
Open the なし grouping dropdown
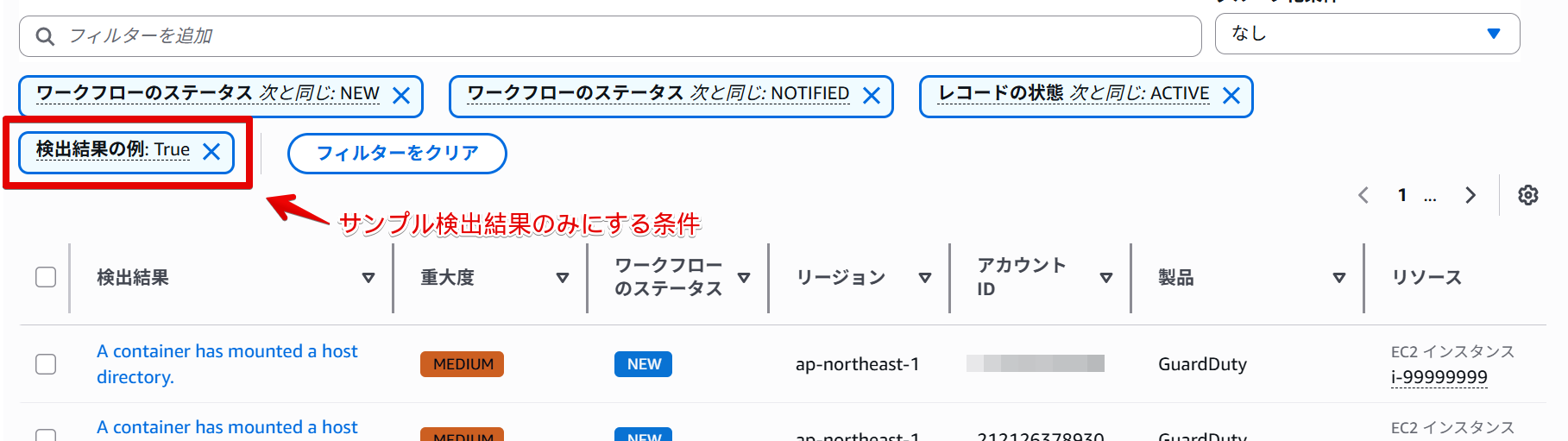point(1367,34)
